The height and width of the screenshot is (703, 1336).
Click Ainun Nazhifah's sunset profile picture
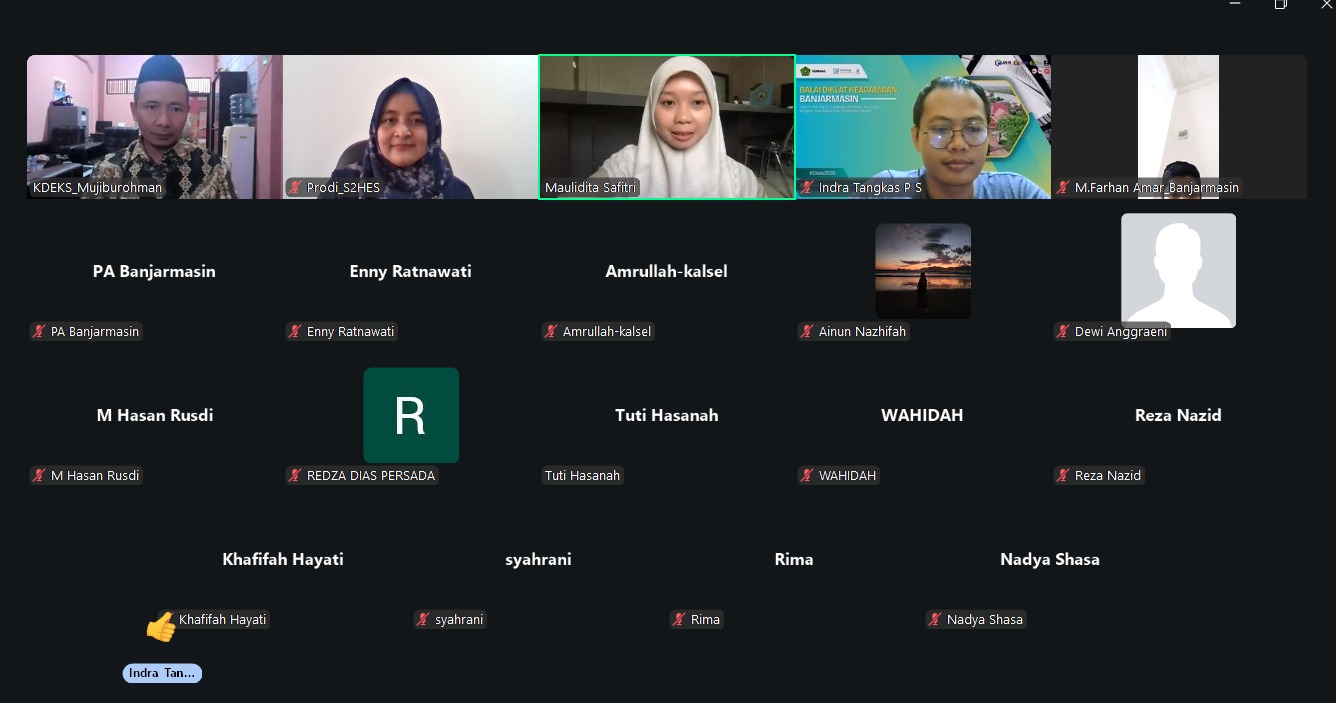(x=923, y=271)
